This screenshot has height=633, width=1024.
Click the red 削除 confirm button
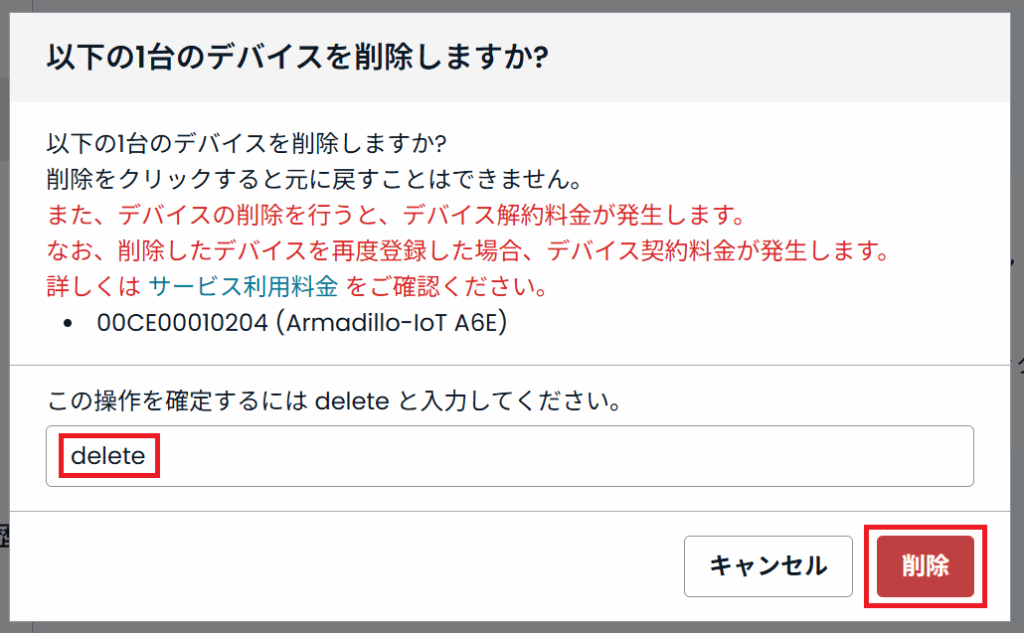click(925, 566)
